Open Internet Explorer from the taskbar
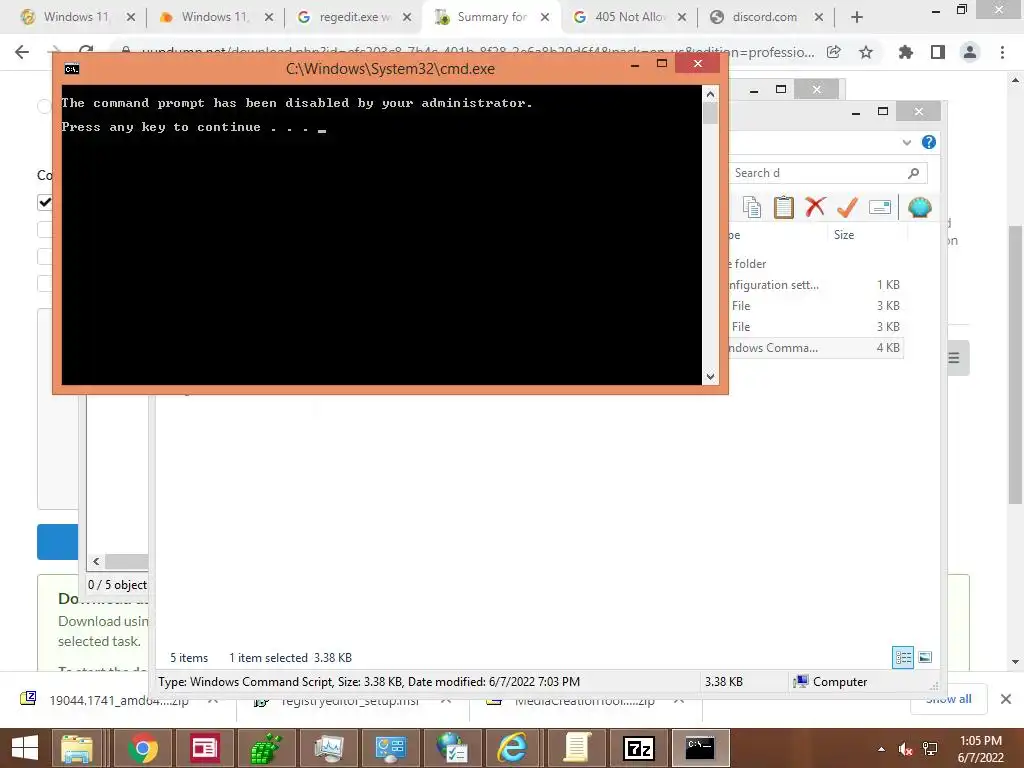This screenshot has width=1024, height=768. [x=513, y=748]
